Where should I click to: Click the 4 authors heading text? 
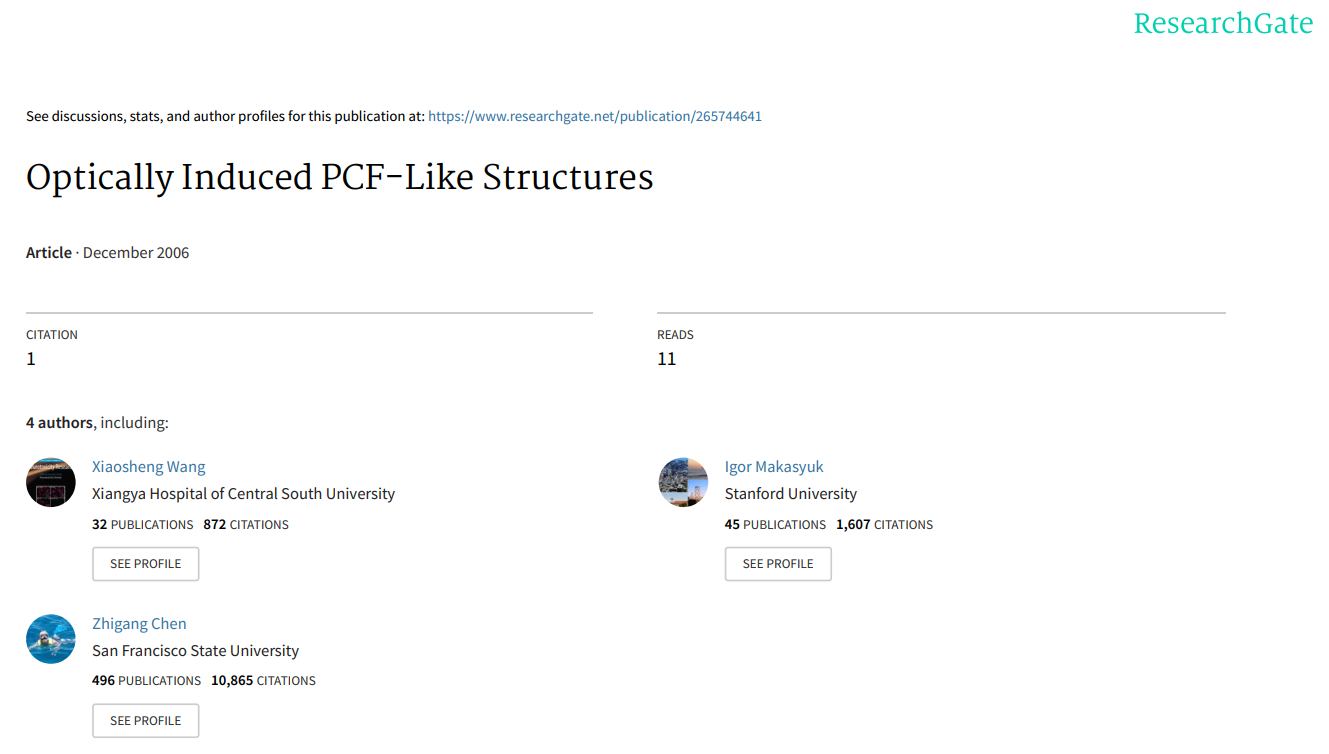click(x=59, y=423)
